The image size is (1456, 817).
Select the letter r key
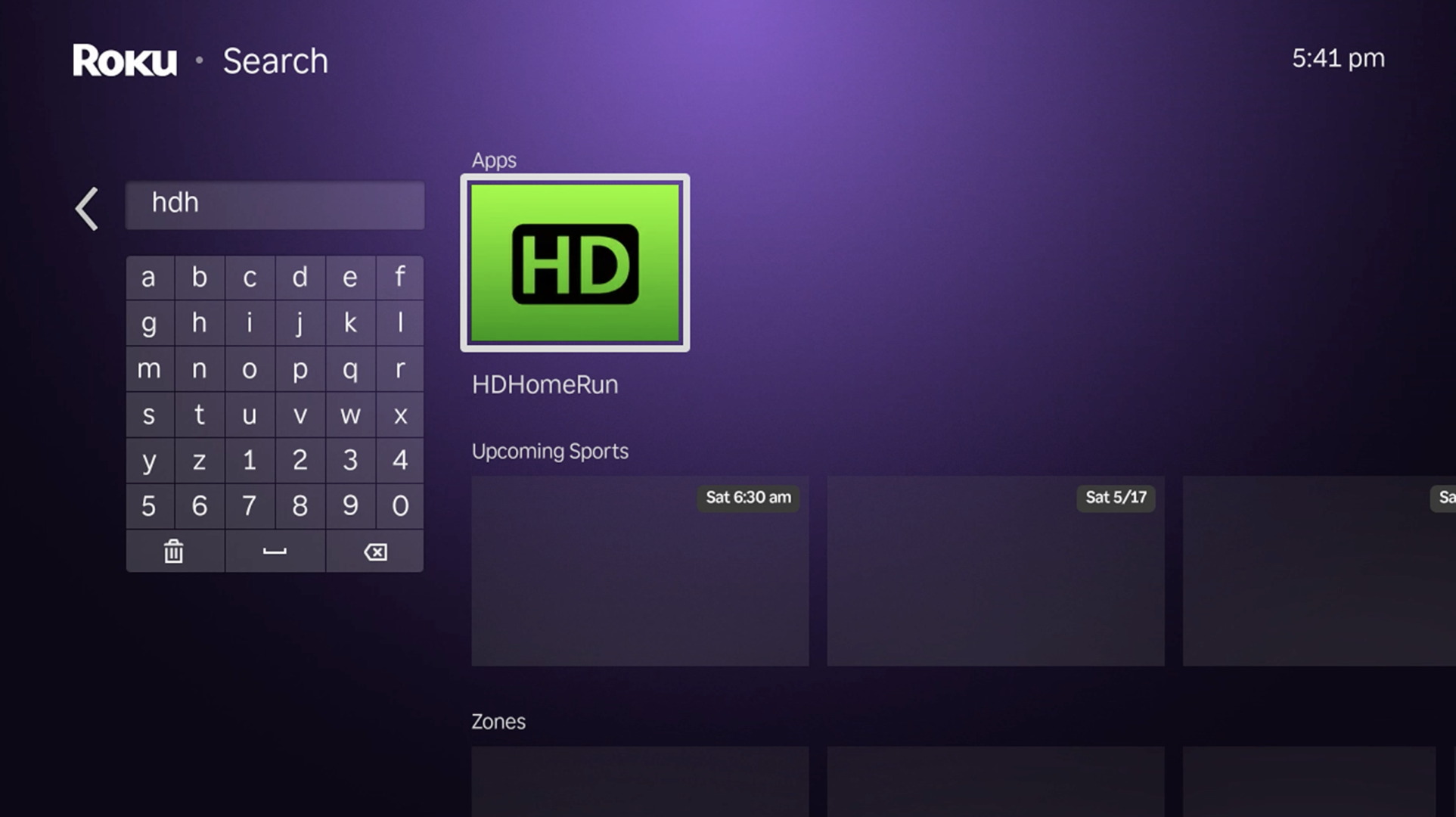[x=400, y=369]
